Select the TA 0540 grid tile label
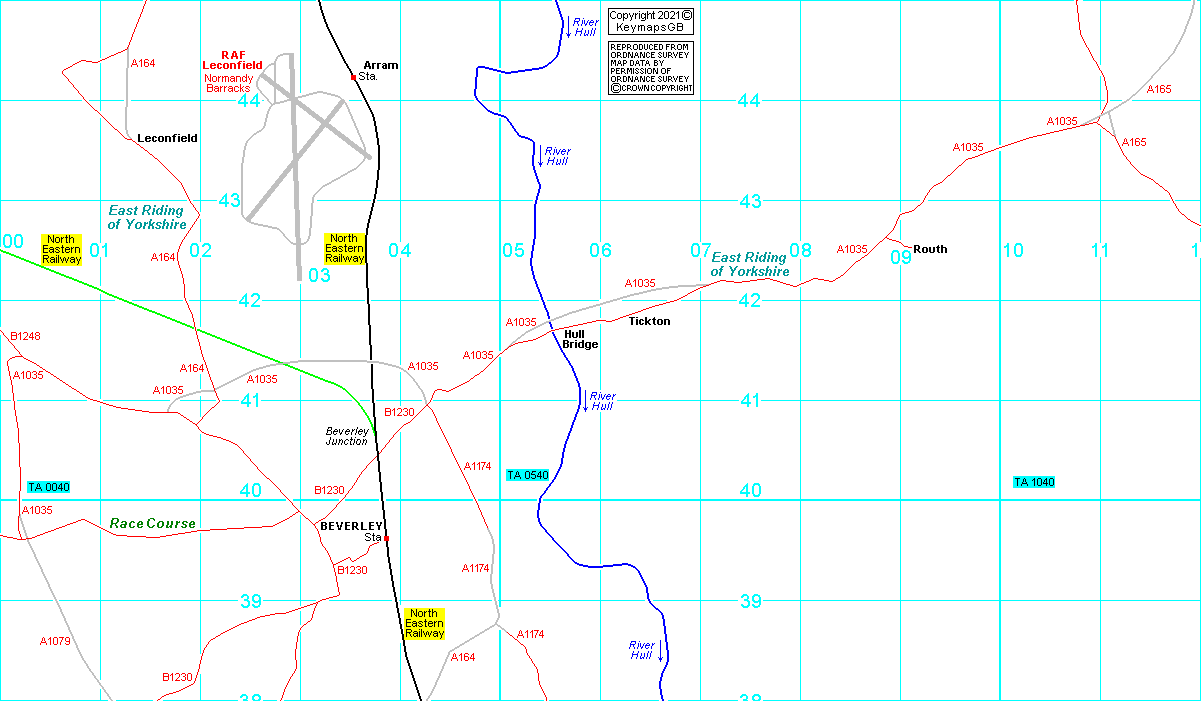The width and height of the screenshot is (1201, 701). 527,475
